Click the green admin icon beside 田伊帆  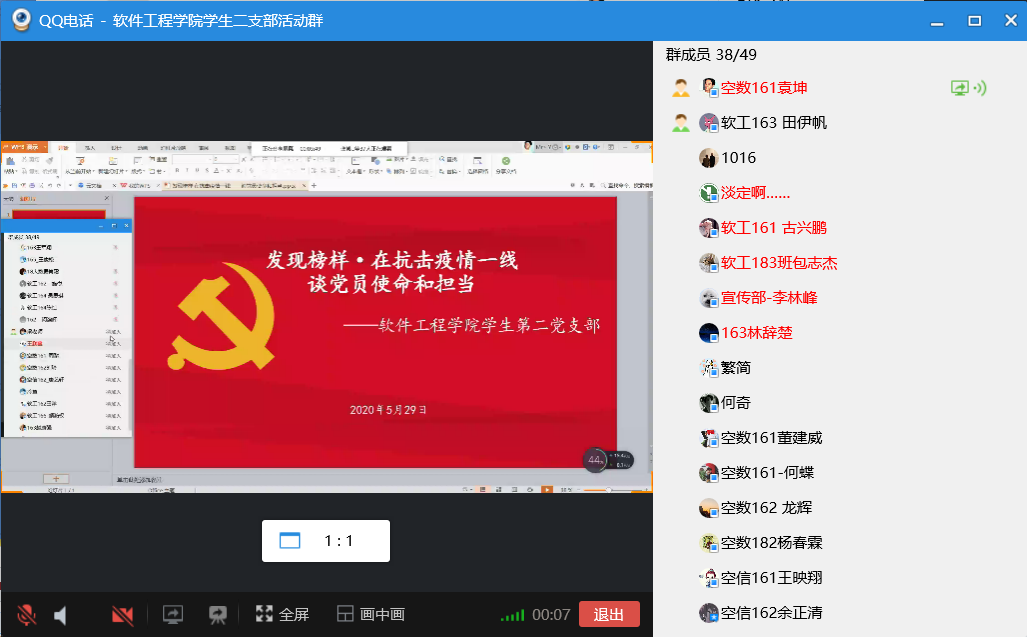[x=681, y=123]
